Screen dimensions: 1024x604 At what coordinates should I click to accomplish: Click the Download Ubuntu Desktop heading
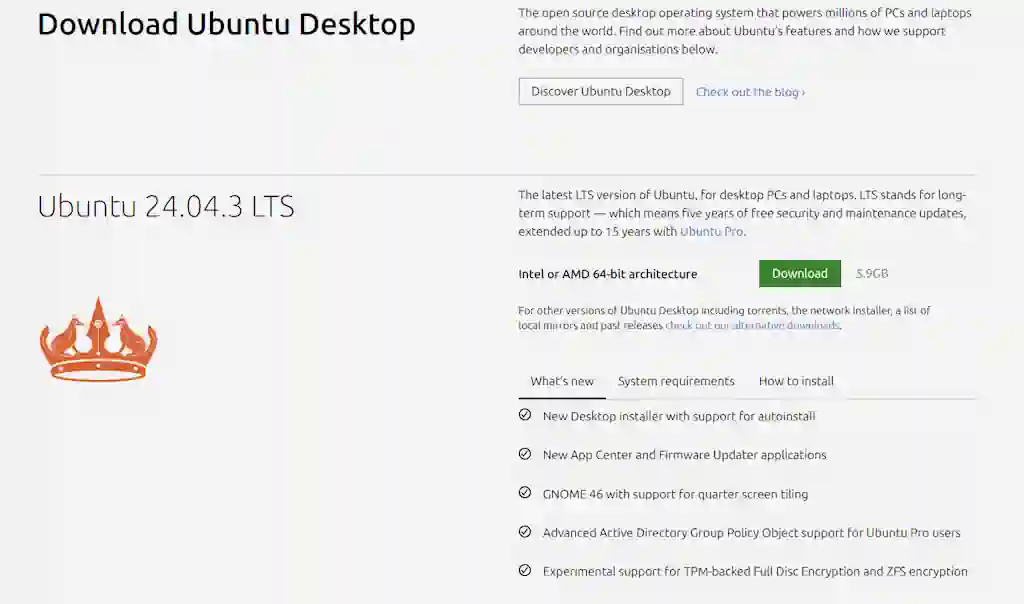226,24
